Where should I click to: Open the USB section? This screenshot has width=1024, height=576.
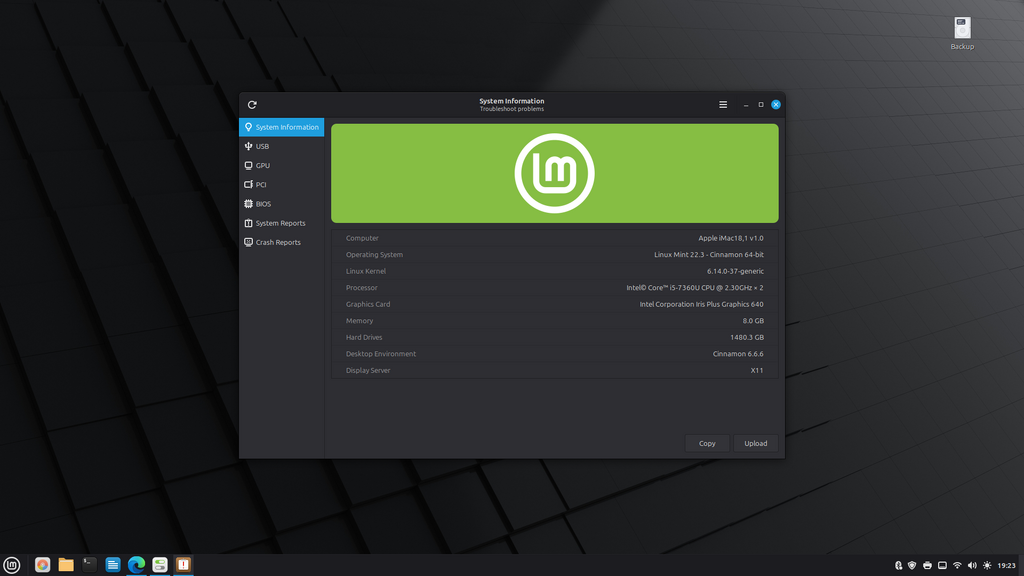281,146
